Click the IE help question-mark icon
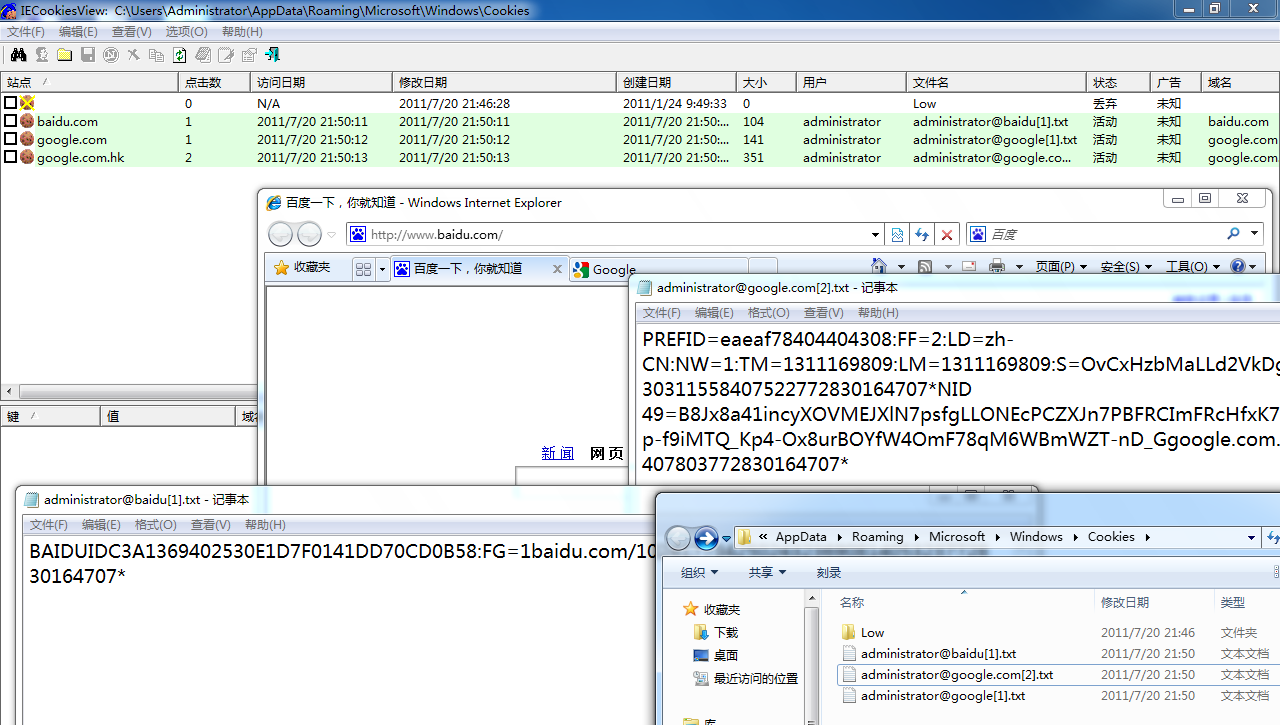This screenshot has width=1280, height=725. [1239, 266]
